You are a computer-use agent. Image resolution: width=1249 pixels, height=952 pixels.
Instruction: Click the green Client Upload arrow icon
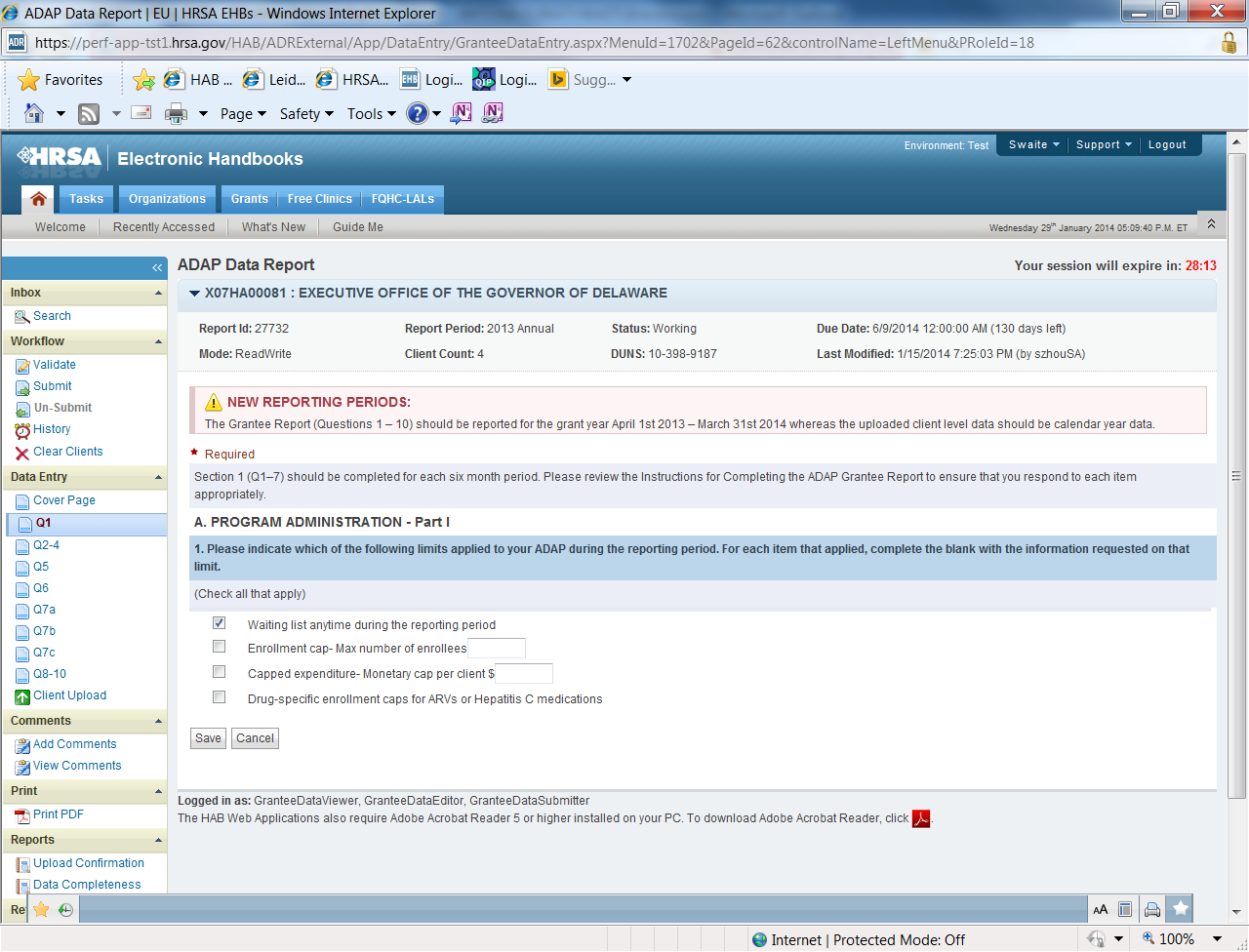point(22,696)
